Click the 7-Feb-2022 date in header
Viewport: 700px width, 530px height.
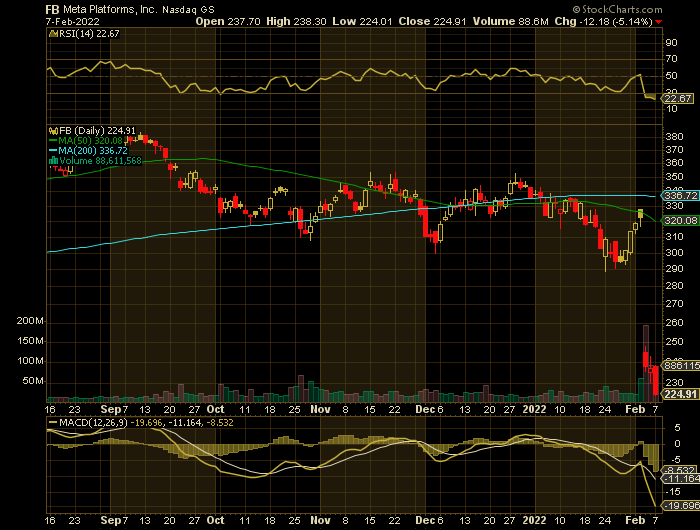click(x=72, y=21)
